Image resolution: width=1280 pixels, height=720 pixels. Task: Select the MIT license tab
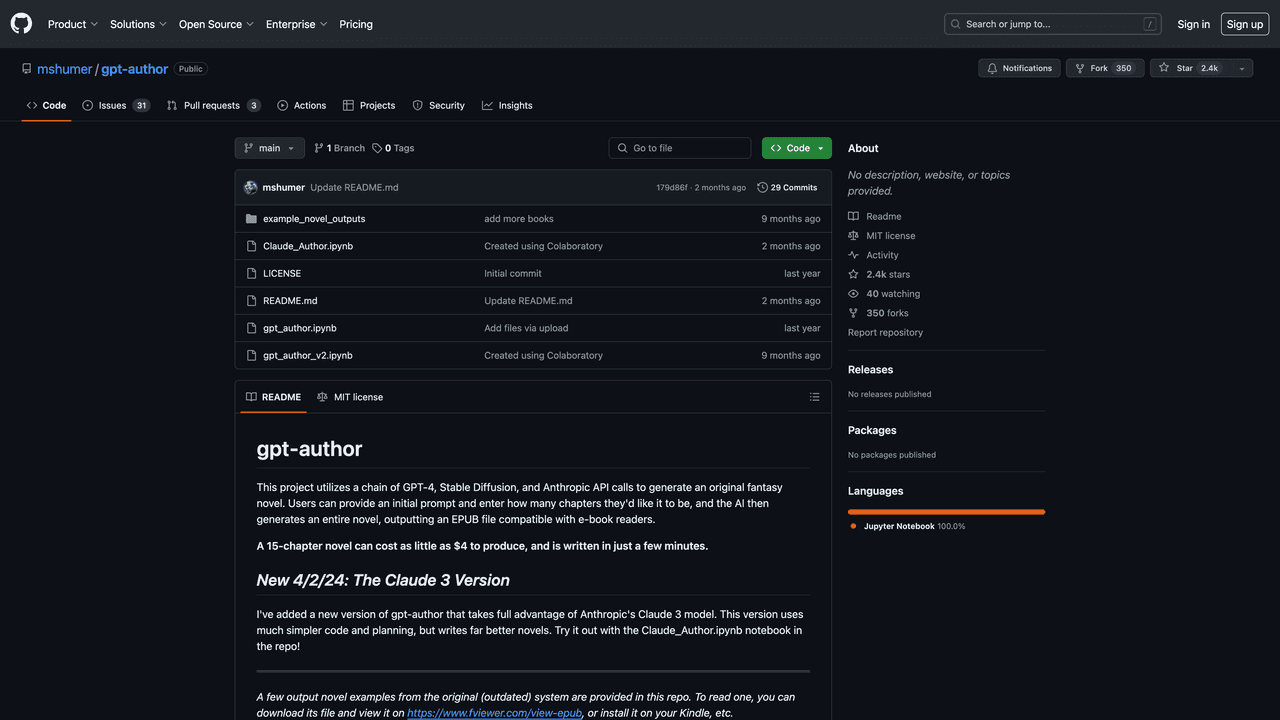pos(350,397)
